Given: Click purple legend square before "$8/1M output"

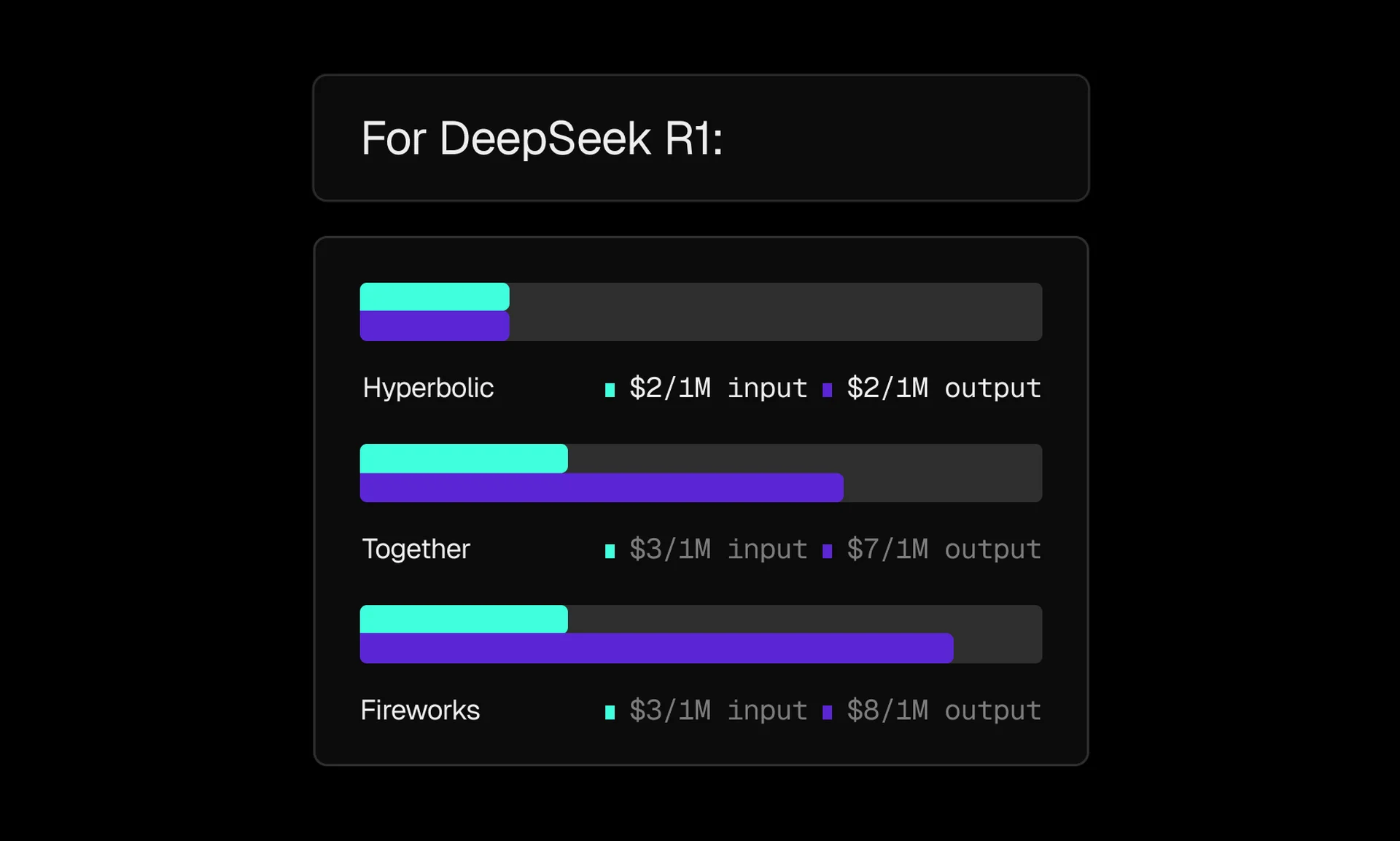Looking at the screenshot, I should click(x=827, y=712).
